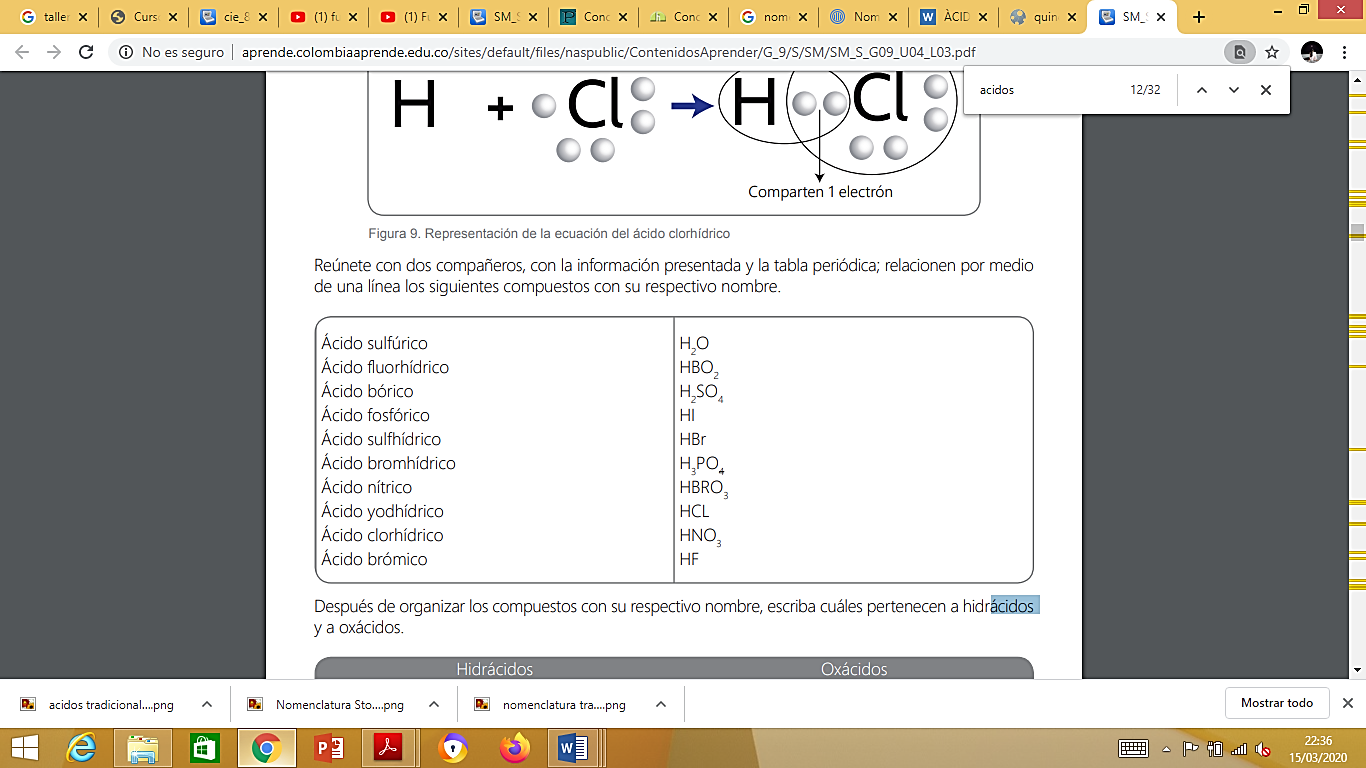This screenshot has height=768, width=1366.
Task: Open the Chrome three-dot menu
Action: click(x=1344, y=52)
